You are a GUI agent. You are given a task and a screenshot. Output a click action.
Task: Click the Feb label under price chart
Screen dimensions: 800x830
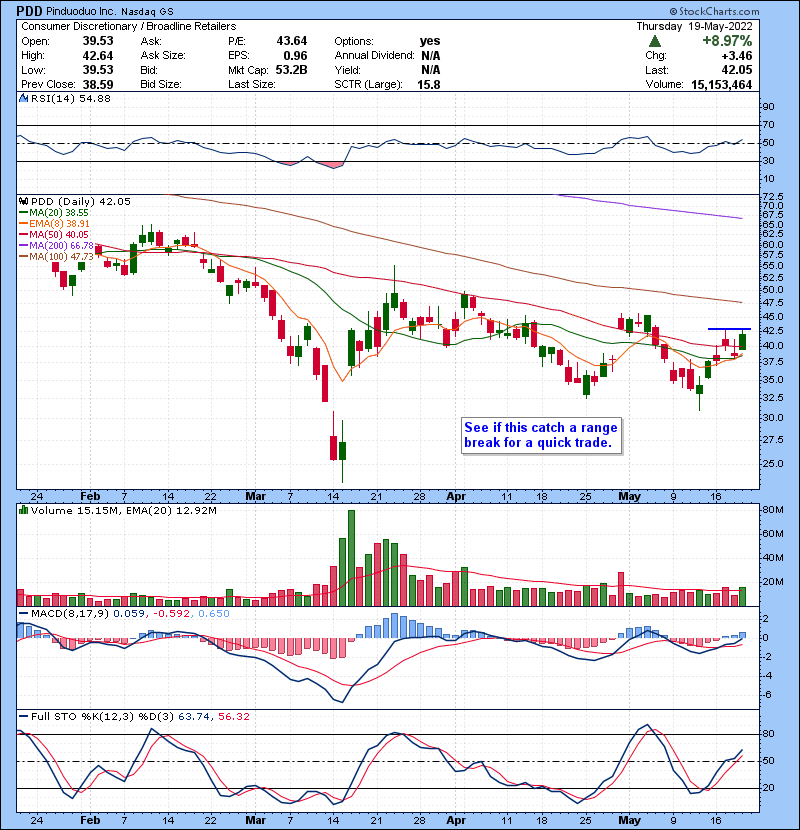(90, 496)
